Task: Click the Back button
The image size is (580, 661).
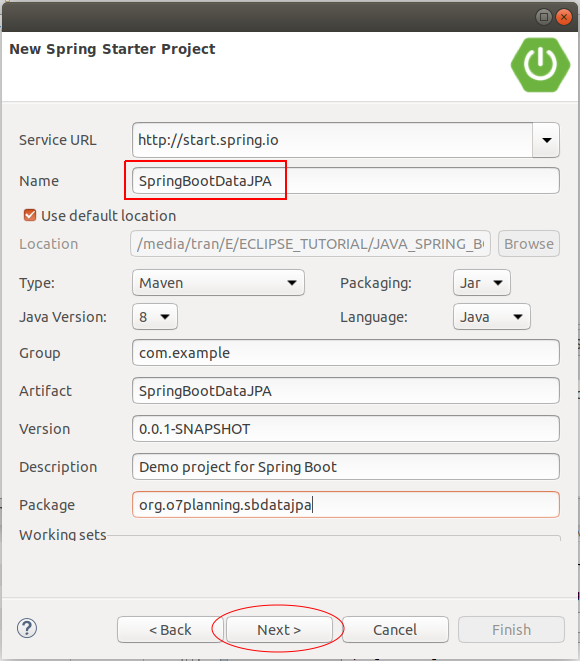Action: [x=170, y=629]
